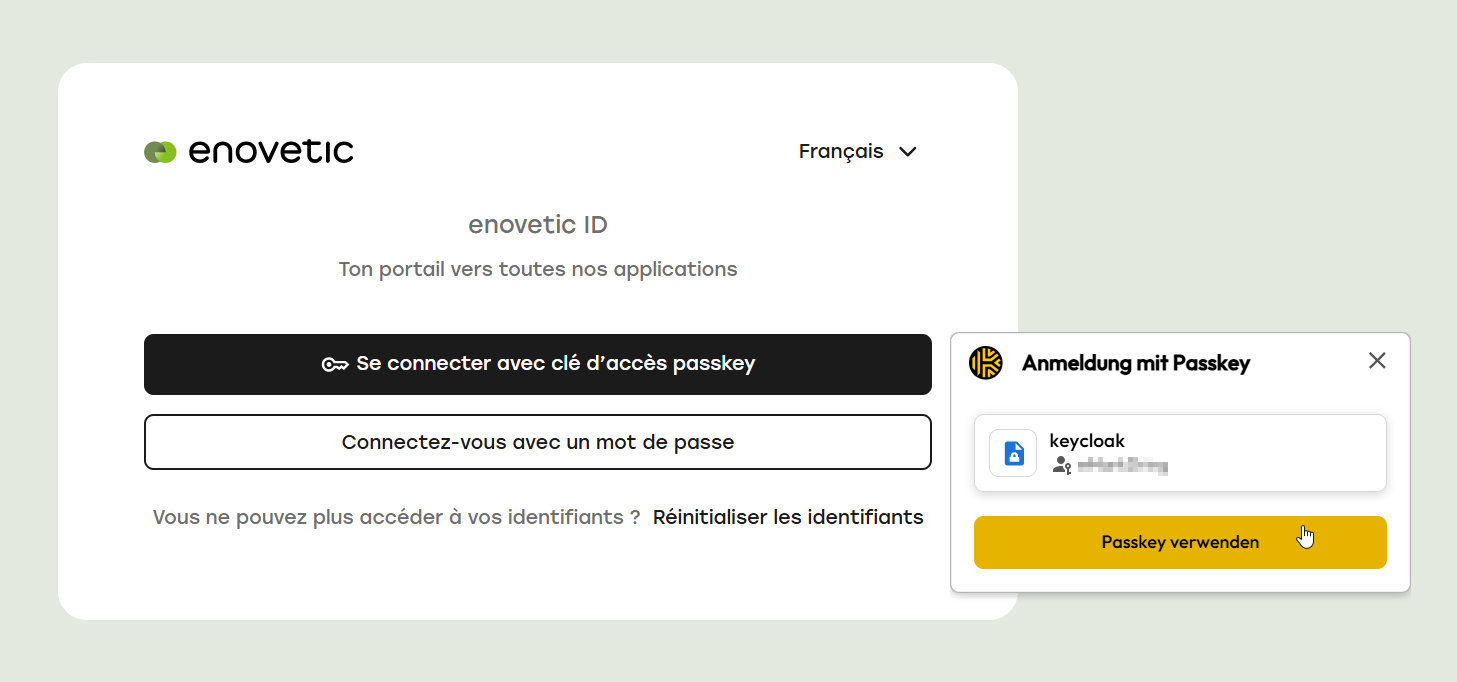The width and height of the screenshot is (1457, 682).
Task: Click the yellow Keeper logo icon
Action: 986,362
